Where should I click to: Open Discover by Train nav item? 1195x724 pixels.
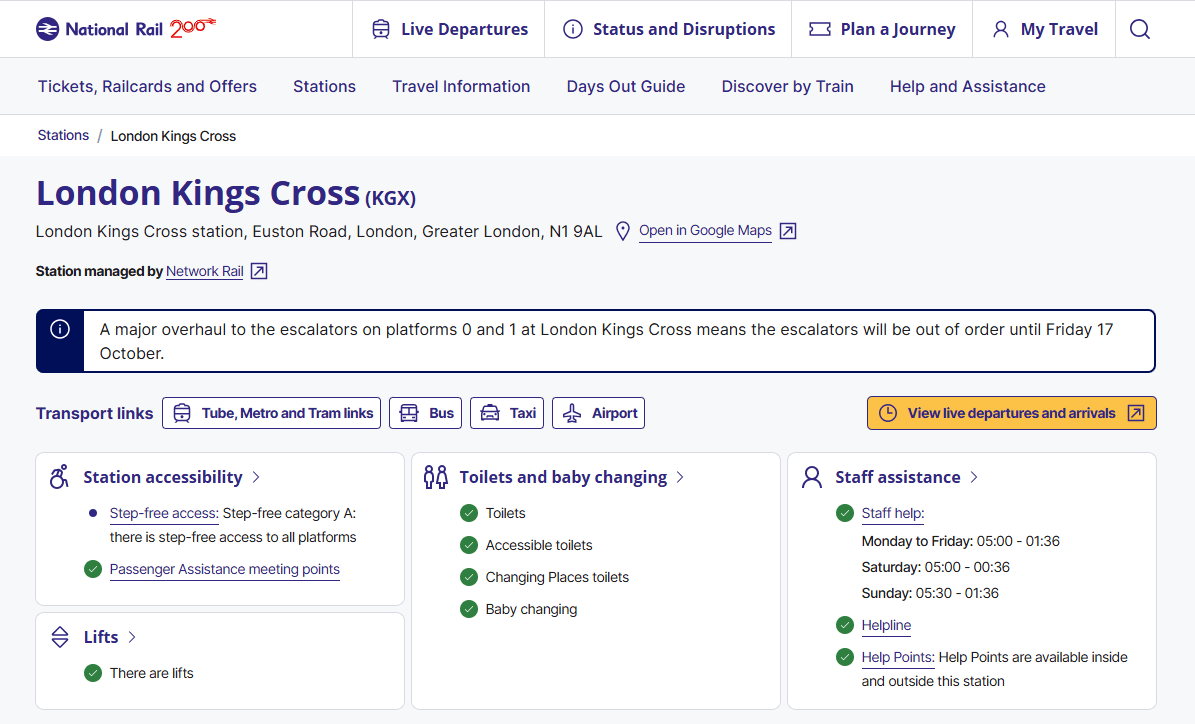point(787,86)
